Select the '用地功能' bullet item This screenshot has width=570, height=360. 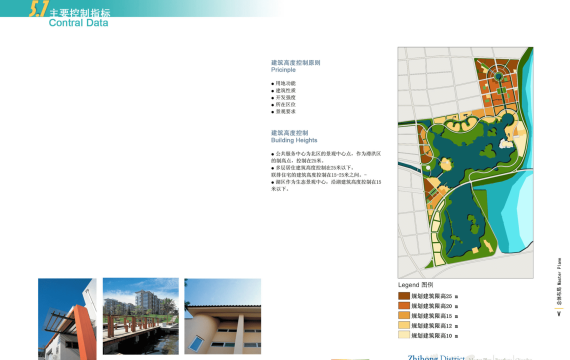tap(285, 84)
